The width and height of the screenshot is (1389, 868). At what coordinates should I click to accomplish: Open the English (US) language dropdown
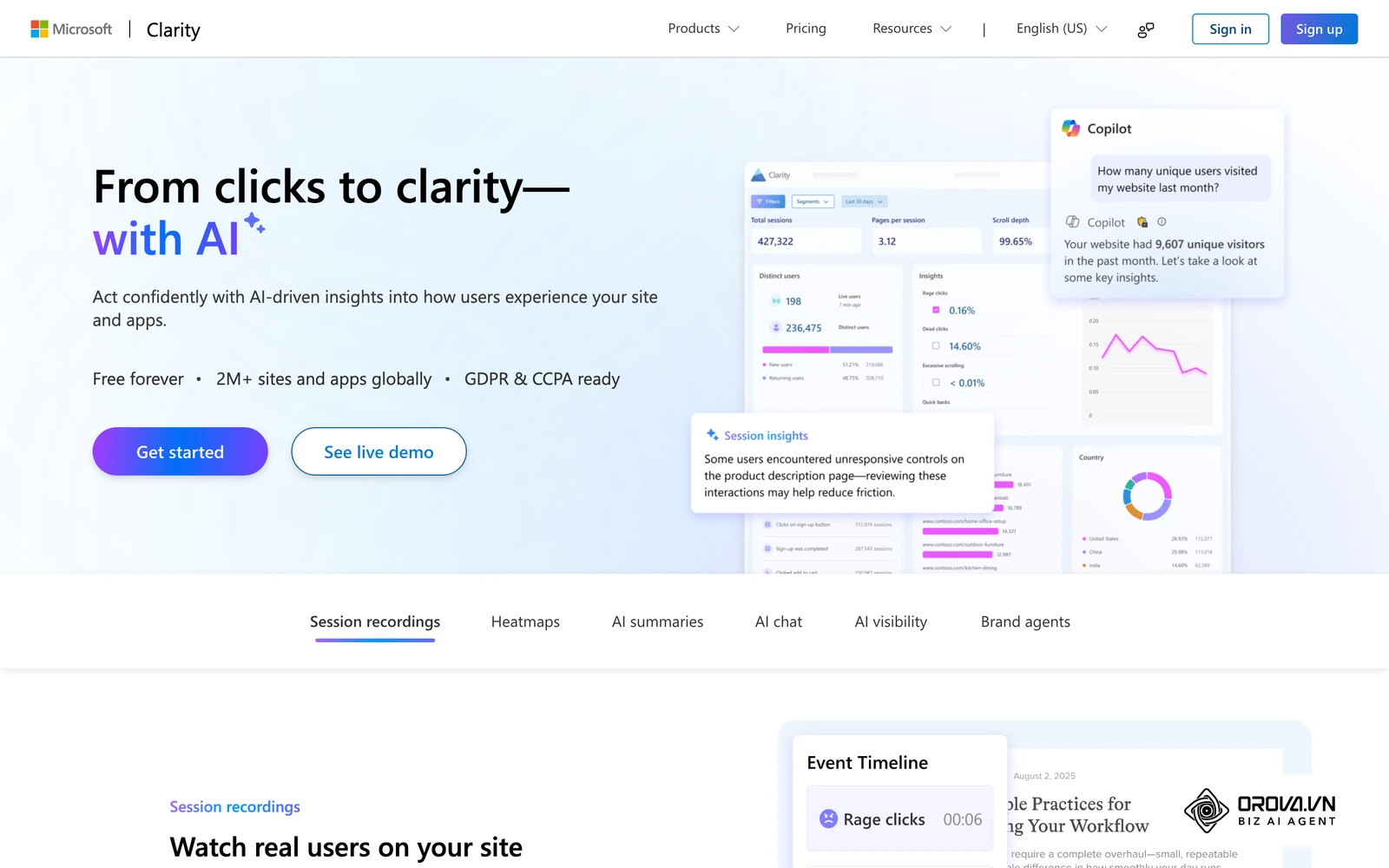point(1062,29)
